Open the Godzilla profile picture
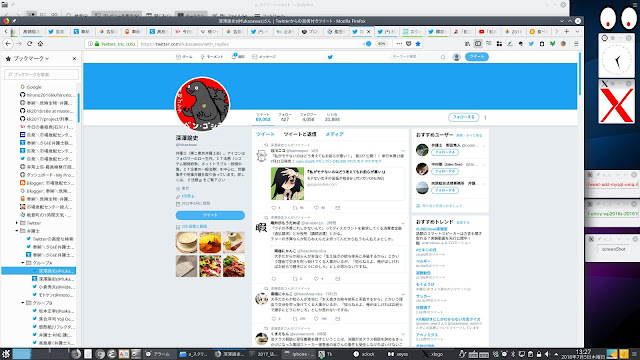 [x=202, y=104]
